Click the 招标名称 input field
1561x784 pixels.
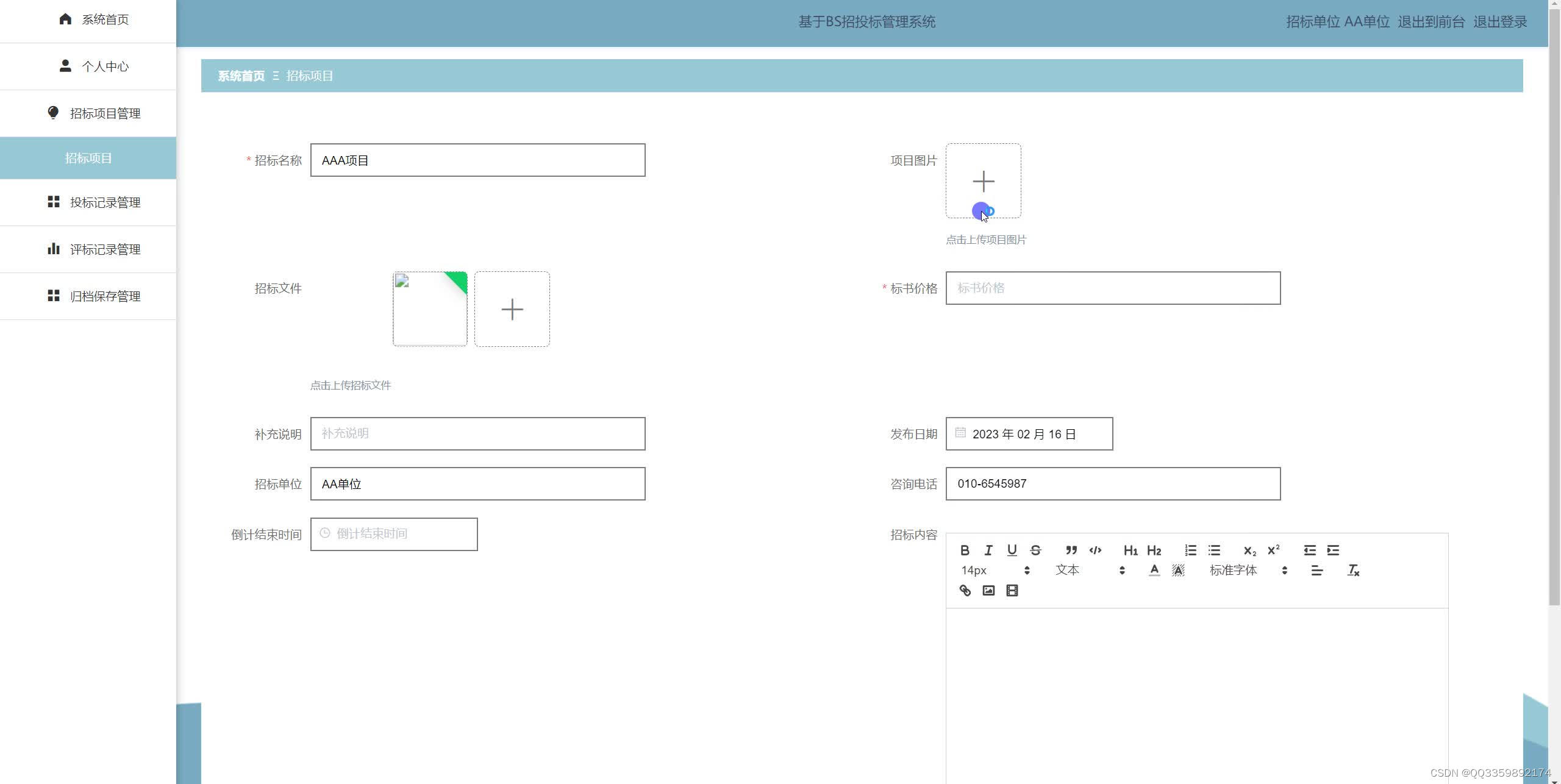477,160
